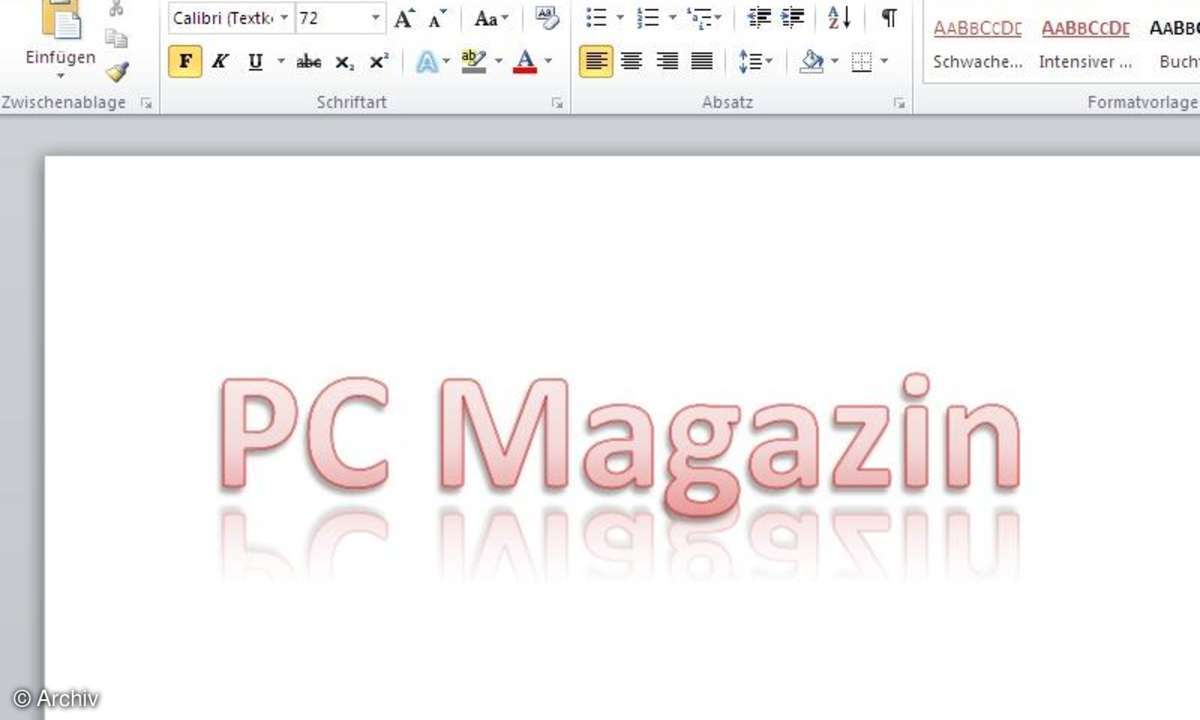Expand the Einfügen paste options arrow
The height and width of the screenshot is (720, 1200).
pos(60,75)
